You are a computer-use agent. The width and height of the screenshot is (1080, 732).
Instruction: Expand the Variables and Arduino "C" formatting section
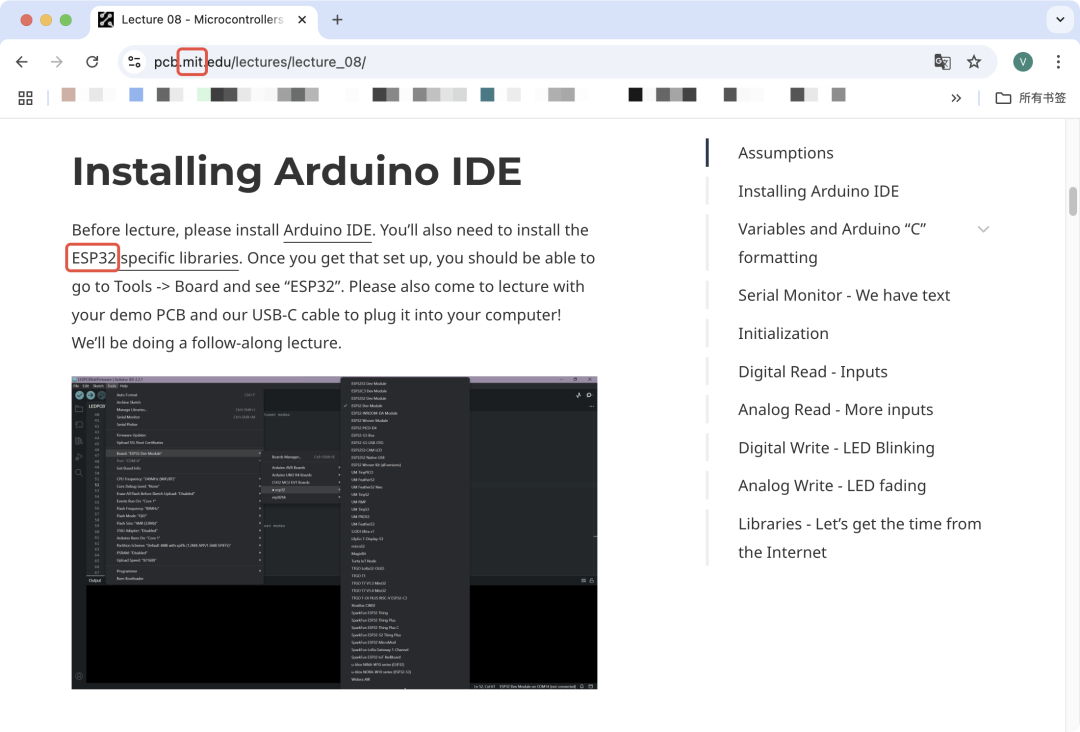click(x=983, y=229)
